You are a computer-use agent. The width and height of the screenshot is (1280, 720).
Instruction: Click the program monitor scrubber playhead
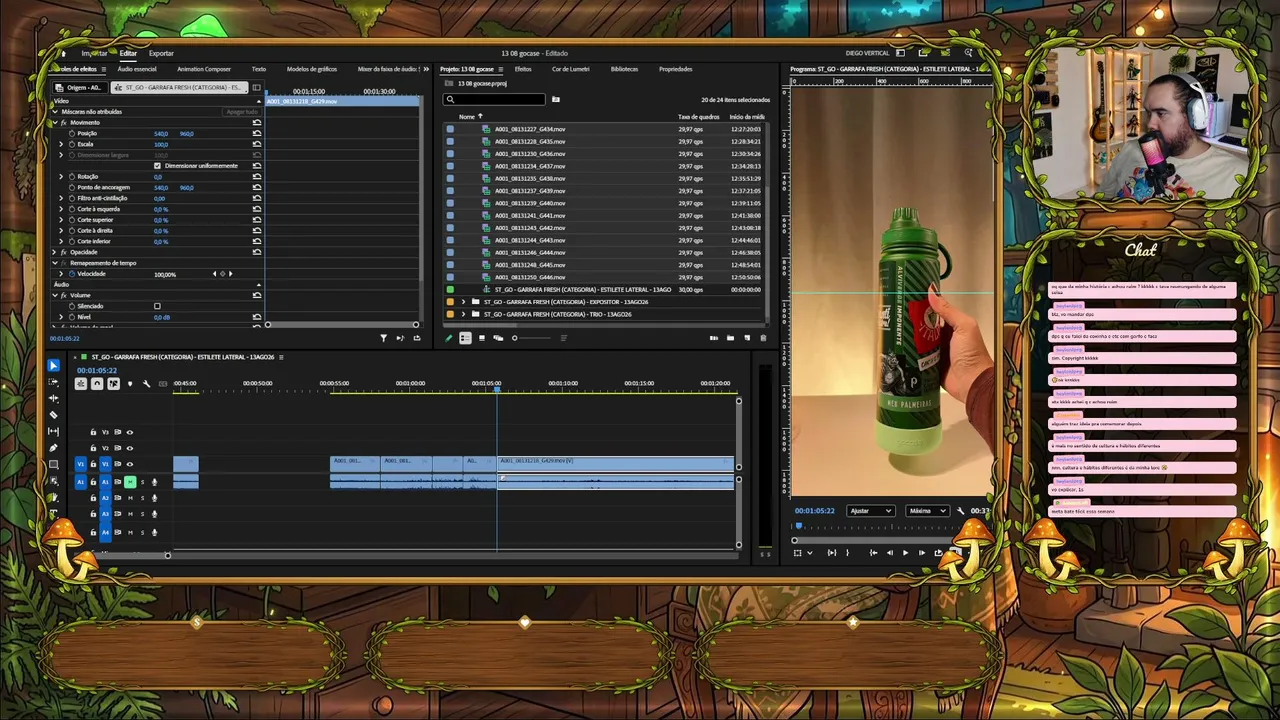(798, 526)
